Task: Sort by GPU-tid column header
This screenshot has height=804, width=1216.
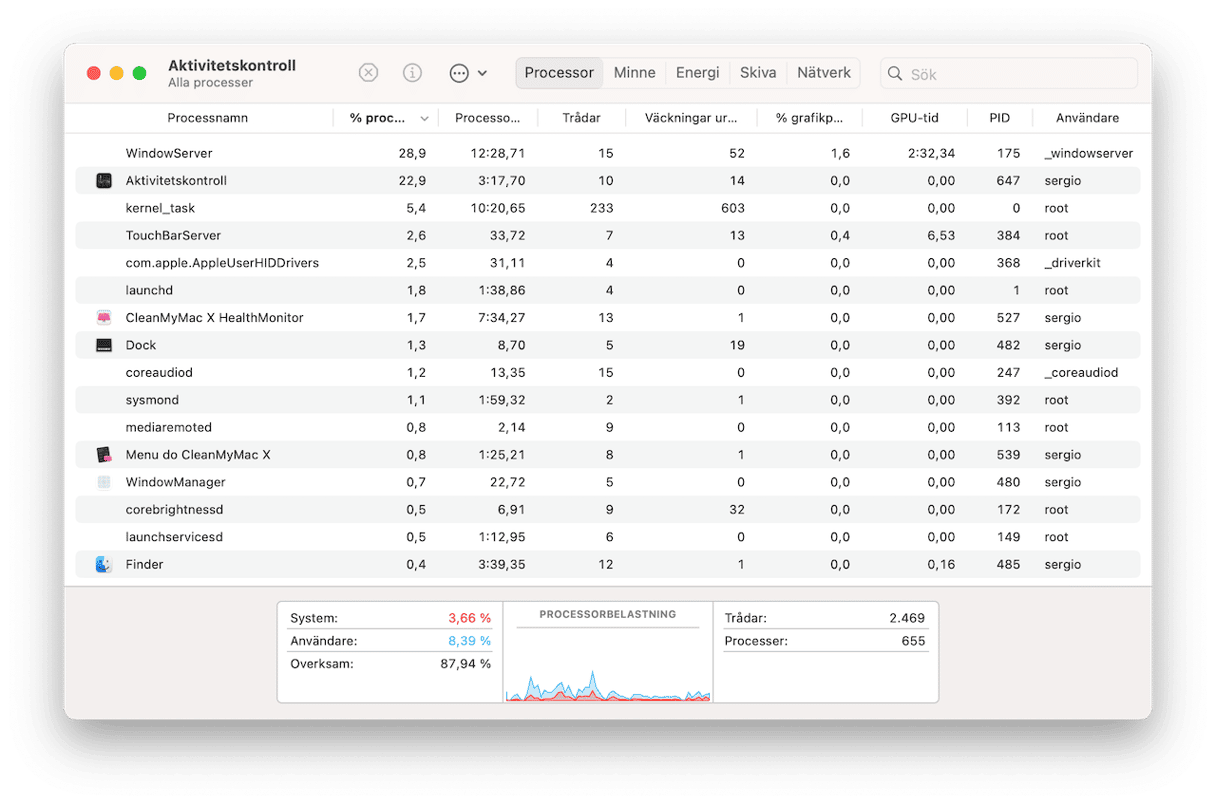Action: click(x=914, y=118)
